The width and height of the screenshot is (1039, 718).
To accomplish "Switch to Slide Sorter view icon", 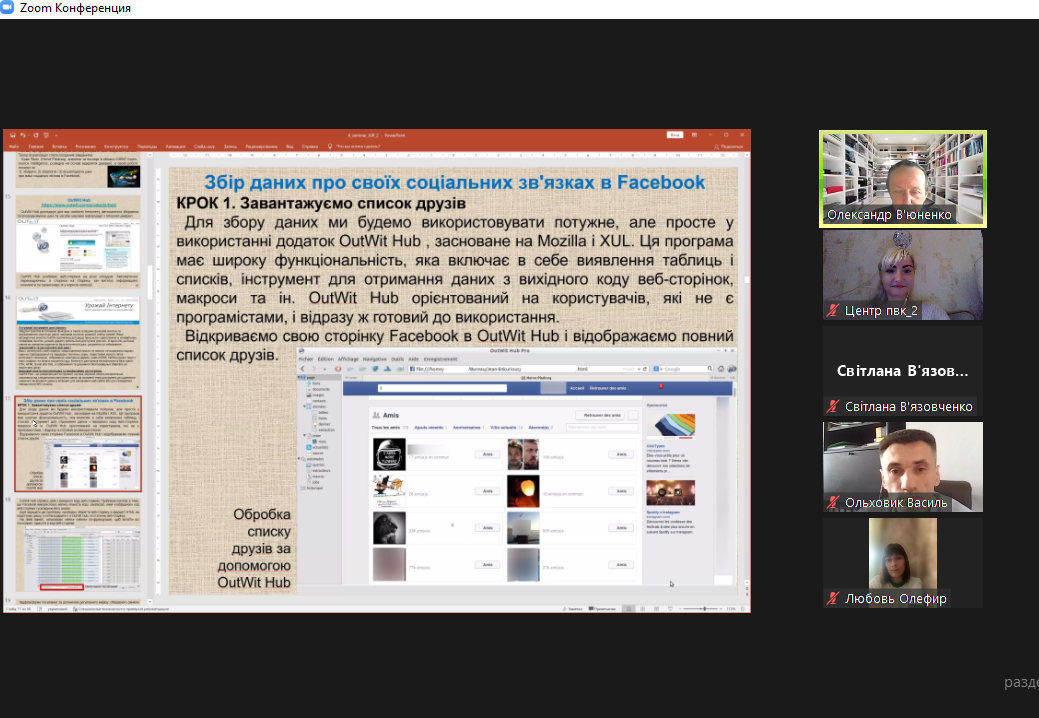I will [x=642, y=609].
